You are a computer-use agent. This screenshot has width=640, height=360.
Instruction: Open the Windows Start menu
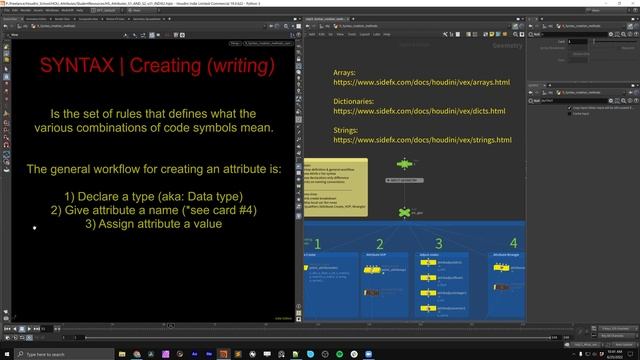[7, 354]
